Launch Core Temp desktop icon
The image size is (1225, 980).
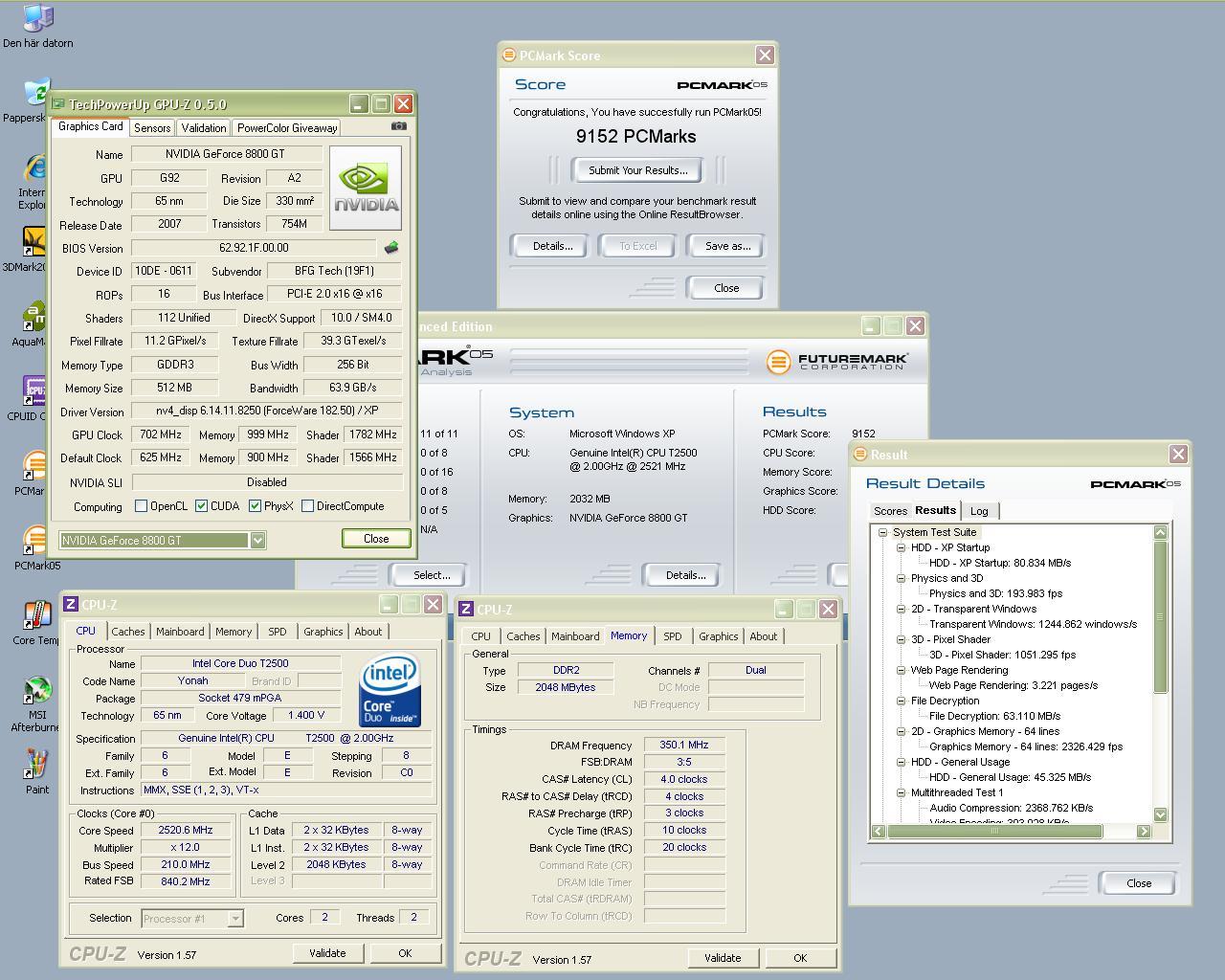click(x=36, y=623)
